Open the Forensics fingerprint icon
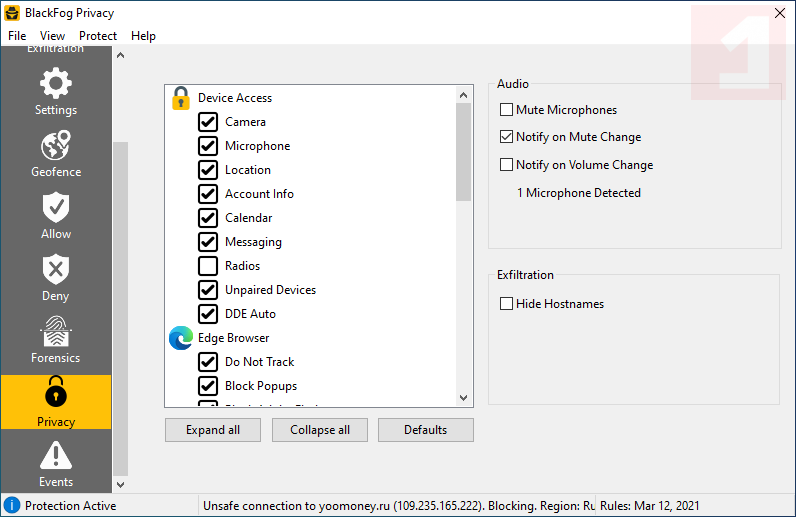The width and height of the screenshot is (796, 517). [55, 332]
